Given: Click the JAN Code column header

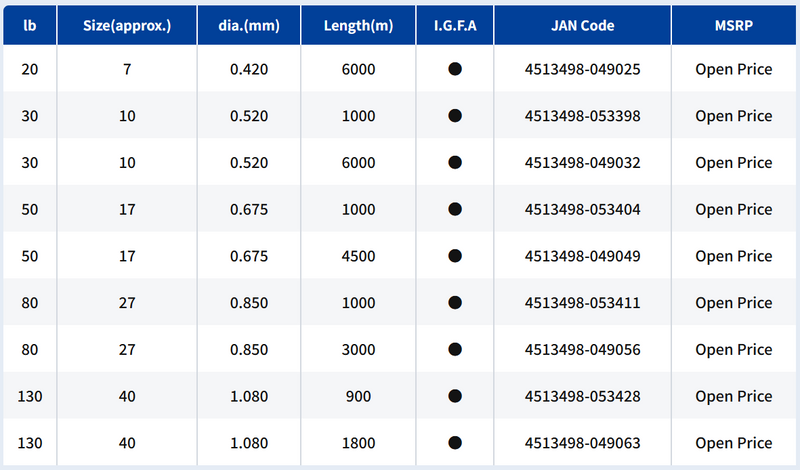Looking at the screenshot, I should [583, 25].
